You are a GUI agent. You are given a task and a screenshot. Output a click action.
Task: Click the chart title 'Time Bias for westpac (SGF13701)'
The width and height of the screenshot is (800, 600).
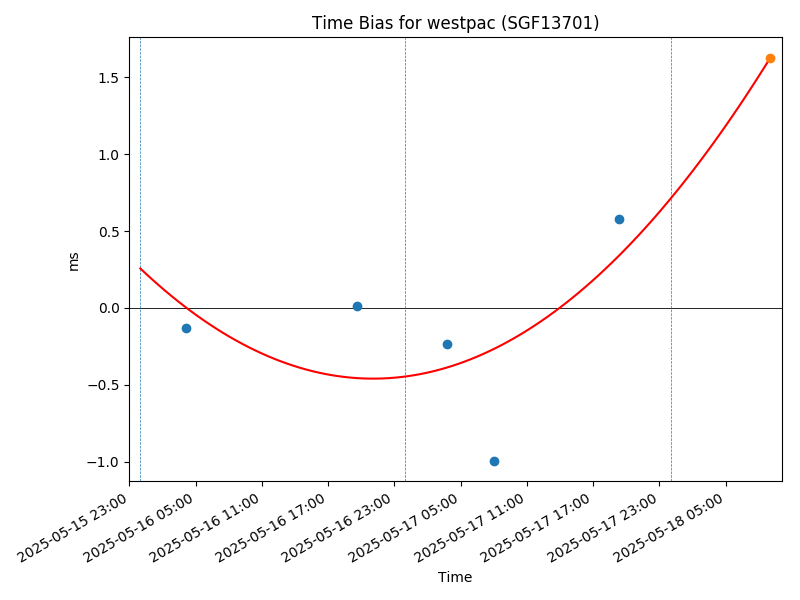click(x=455, y=23)
